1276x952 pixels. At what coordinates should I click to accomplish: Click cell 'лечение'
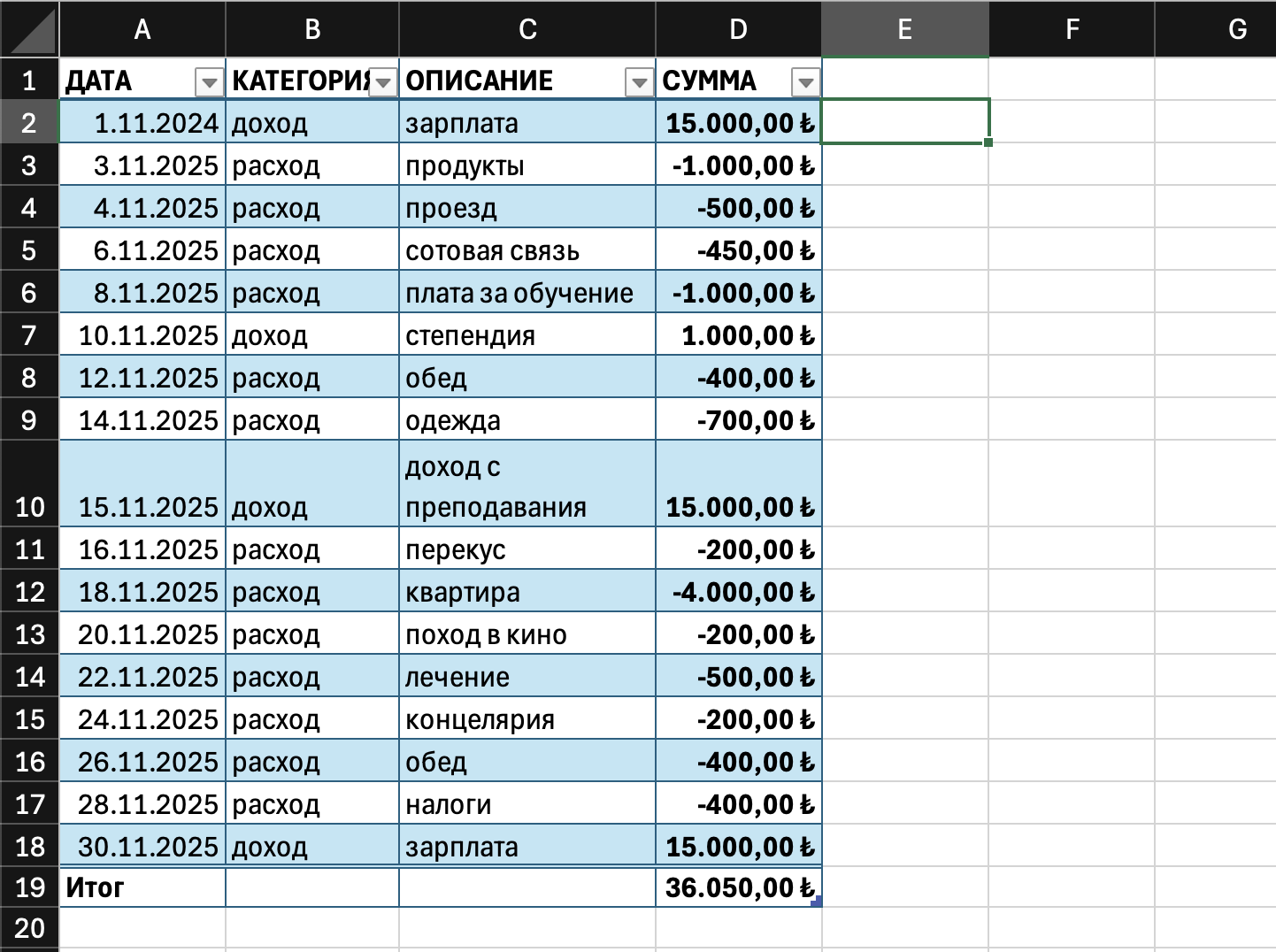pos(527,676)
